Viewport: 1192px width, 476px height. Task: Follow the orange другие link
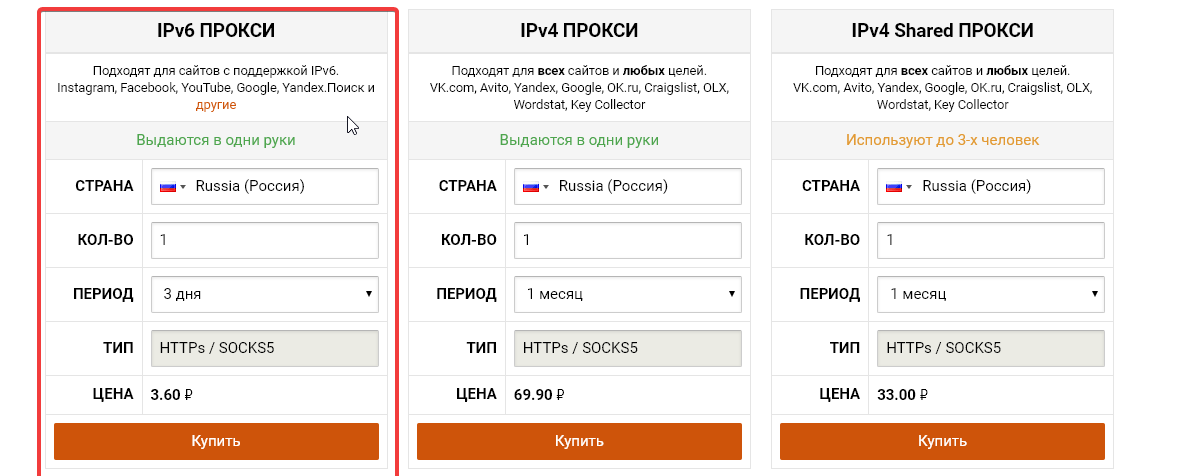[215, 104]
